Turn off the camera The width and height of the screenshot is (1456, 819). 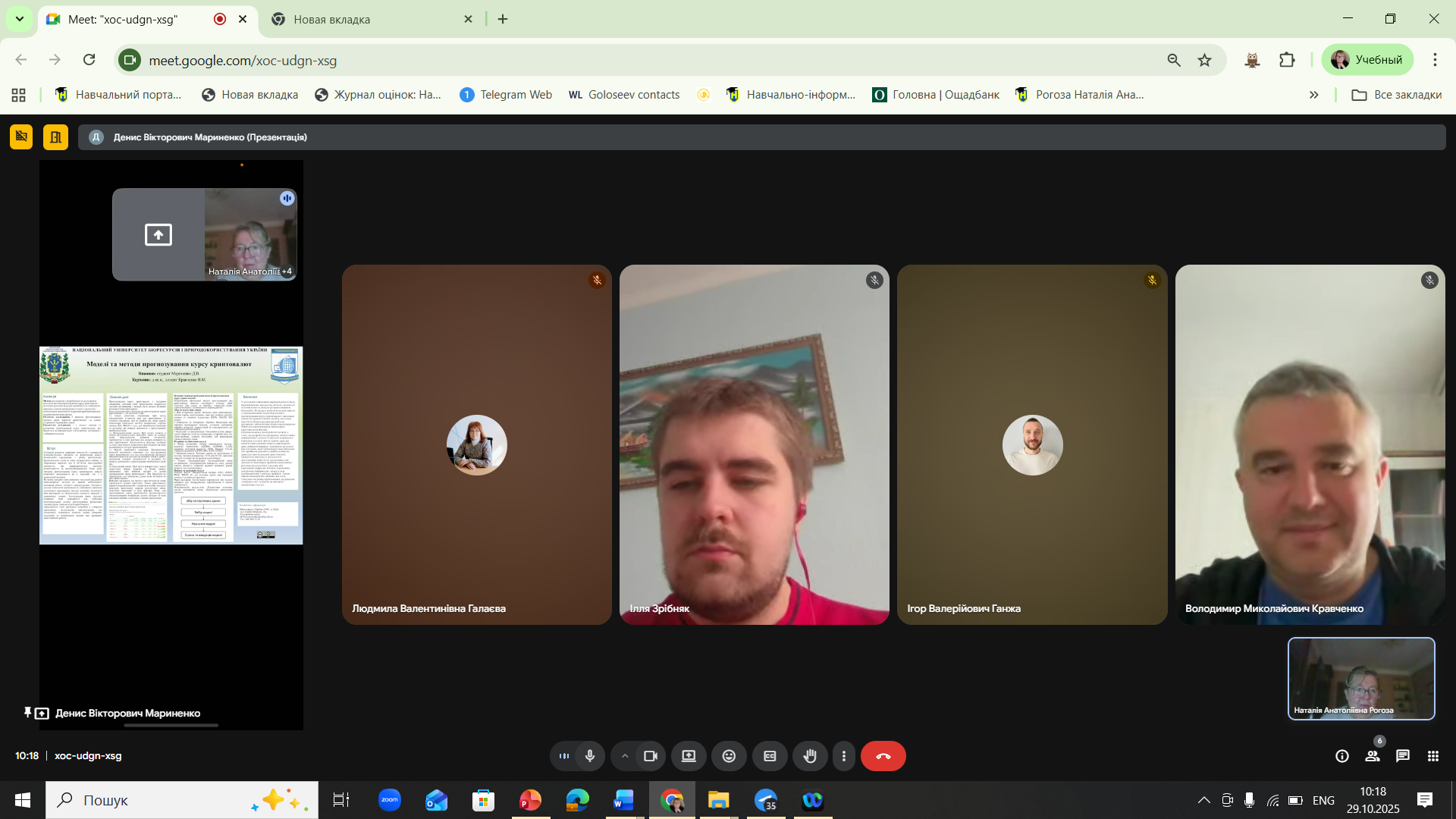(x=651, y=756)
